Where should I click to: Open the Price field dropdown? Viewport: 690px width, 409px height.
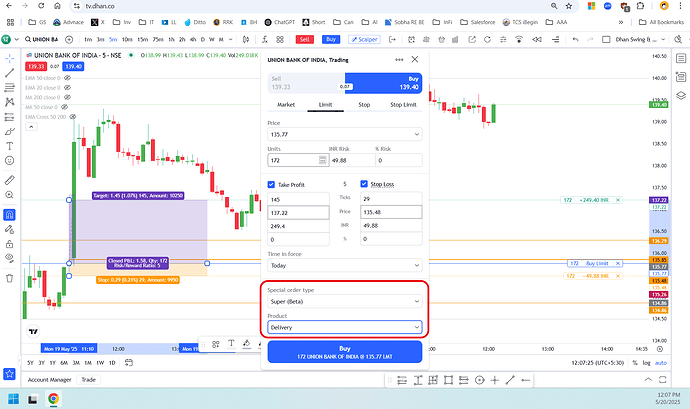click(x=417, y=134)
